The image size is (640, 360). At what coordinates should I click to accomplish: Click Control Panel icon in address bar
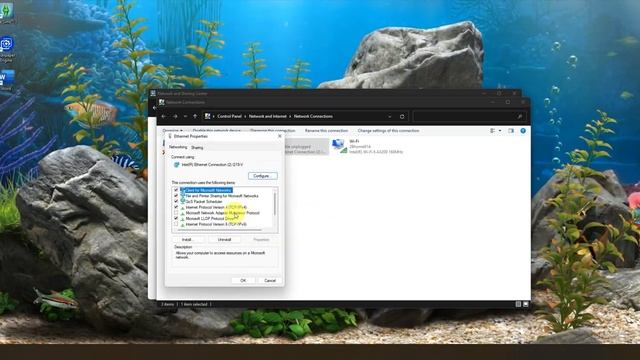pos(207,116)
